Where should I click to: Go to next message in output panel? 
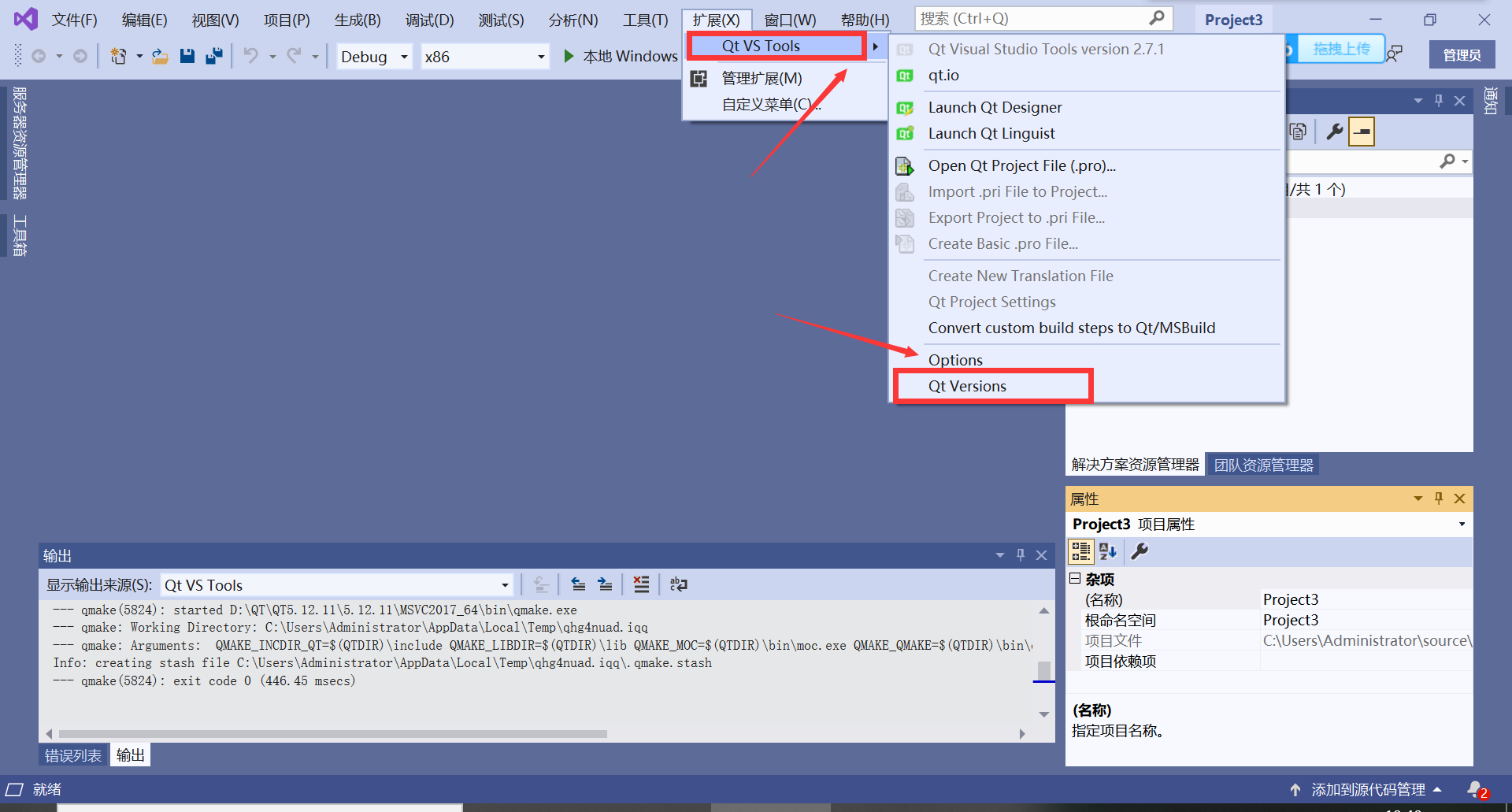(x=605, y=584)
